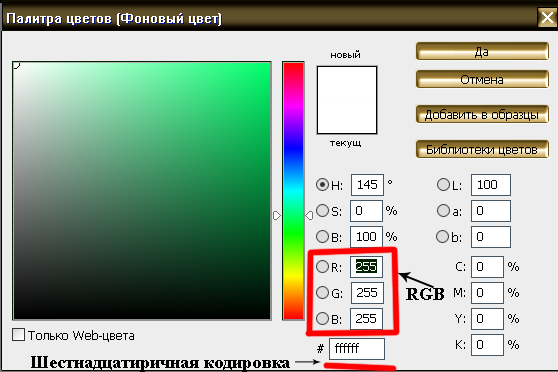Enable the Только Web-цвета checkbox

(x=19, y=335)
